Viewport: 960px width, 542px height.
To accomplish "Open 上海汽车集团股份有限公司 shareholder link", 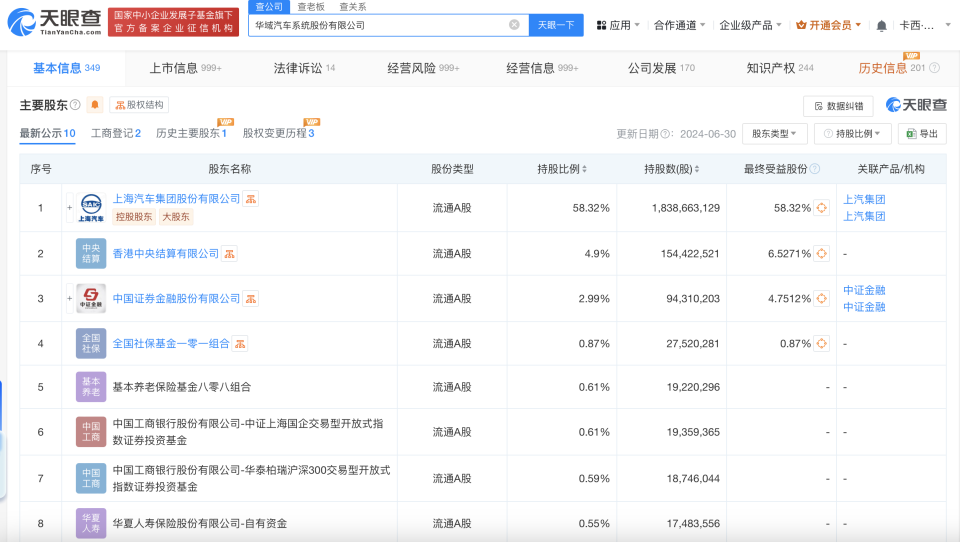I will 176,199.
